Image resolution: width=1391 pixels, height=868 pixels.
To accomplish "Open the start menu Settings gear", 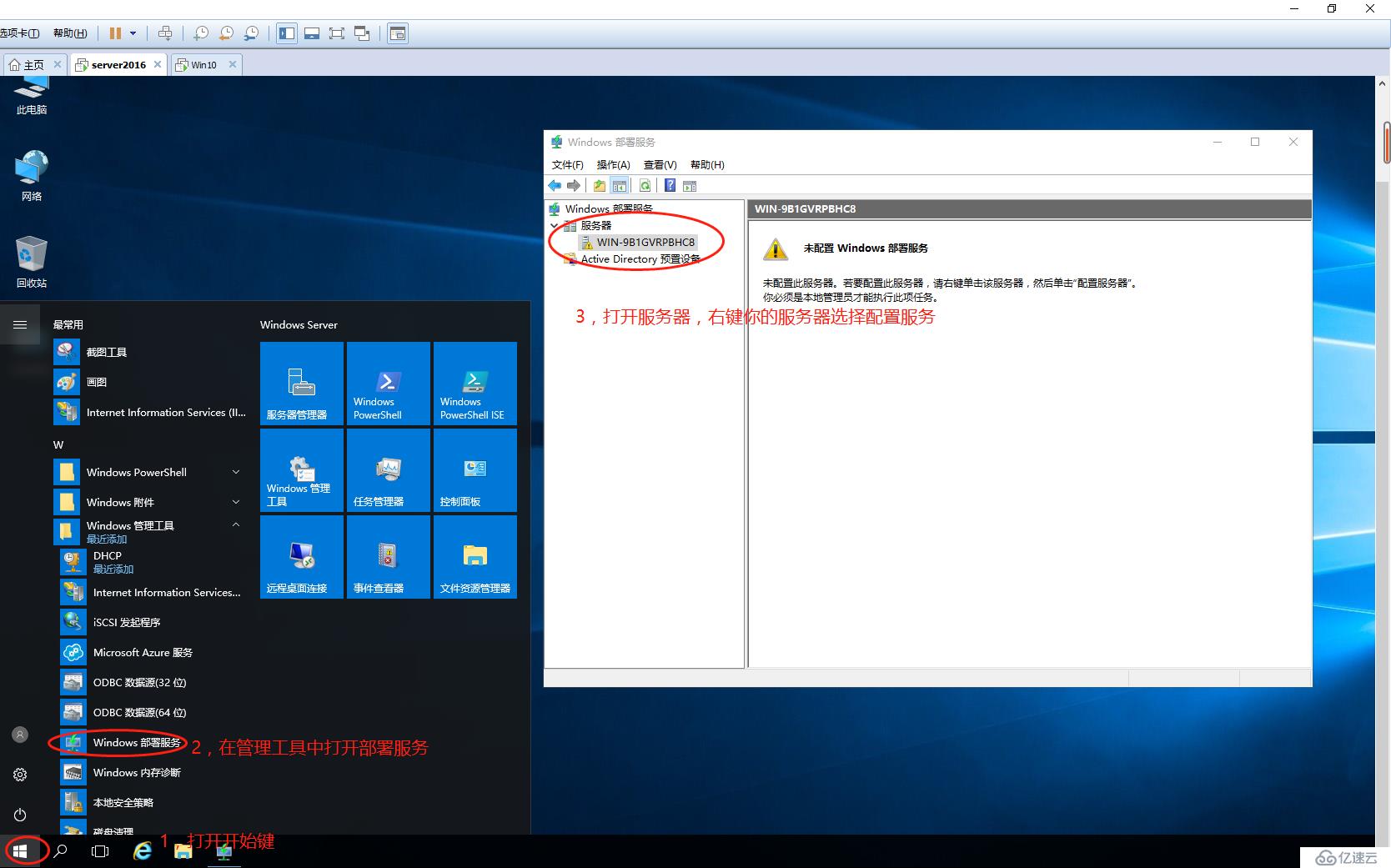I will 20,775.
